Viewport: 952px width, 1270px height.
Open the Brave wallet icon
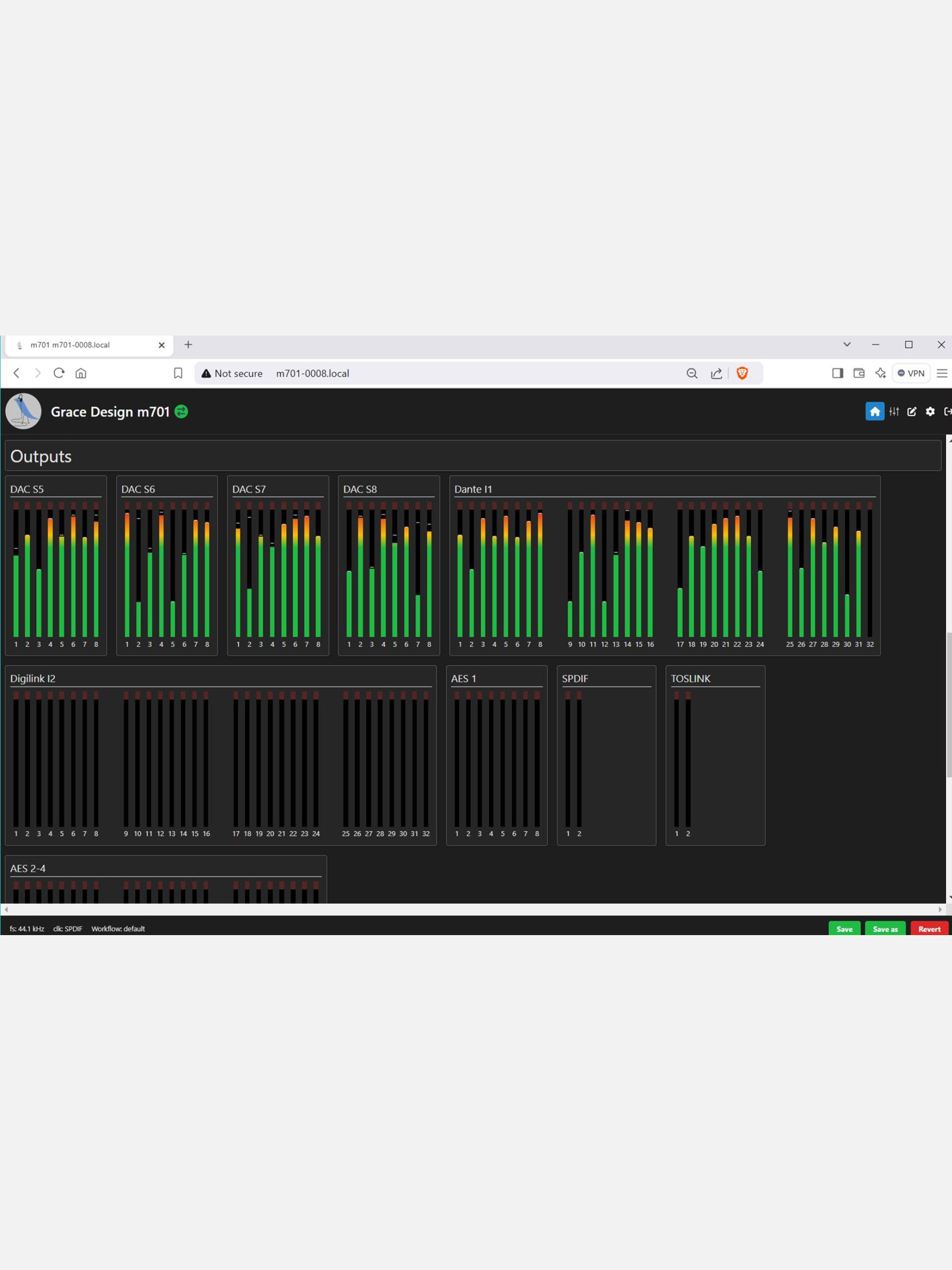tap(859, 373)
